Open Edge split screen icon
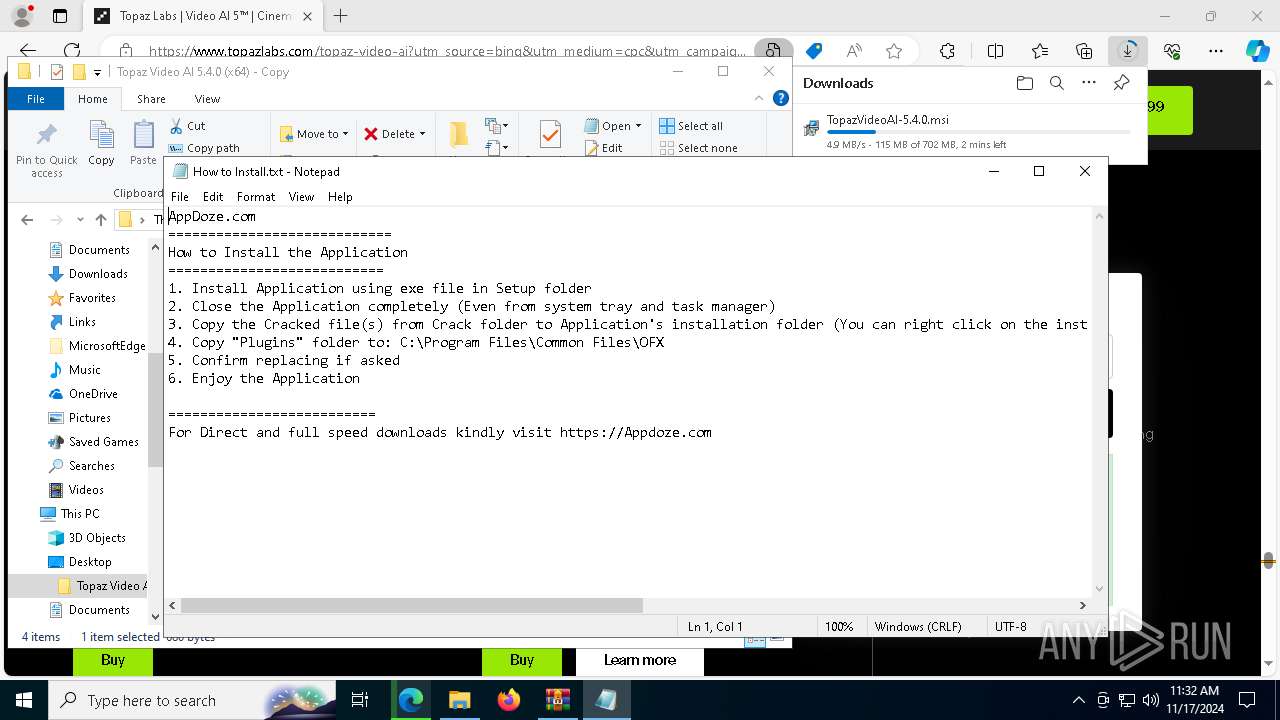This screenshot has height=720, width=1280. (995, 51)
